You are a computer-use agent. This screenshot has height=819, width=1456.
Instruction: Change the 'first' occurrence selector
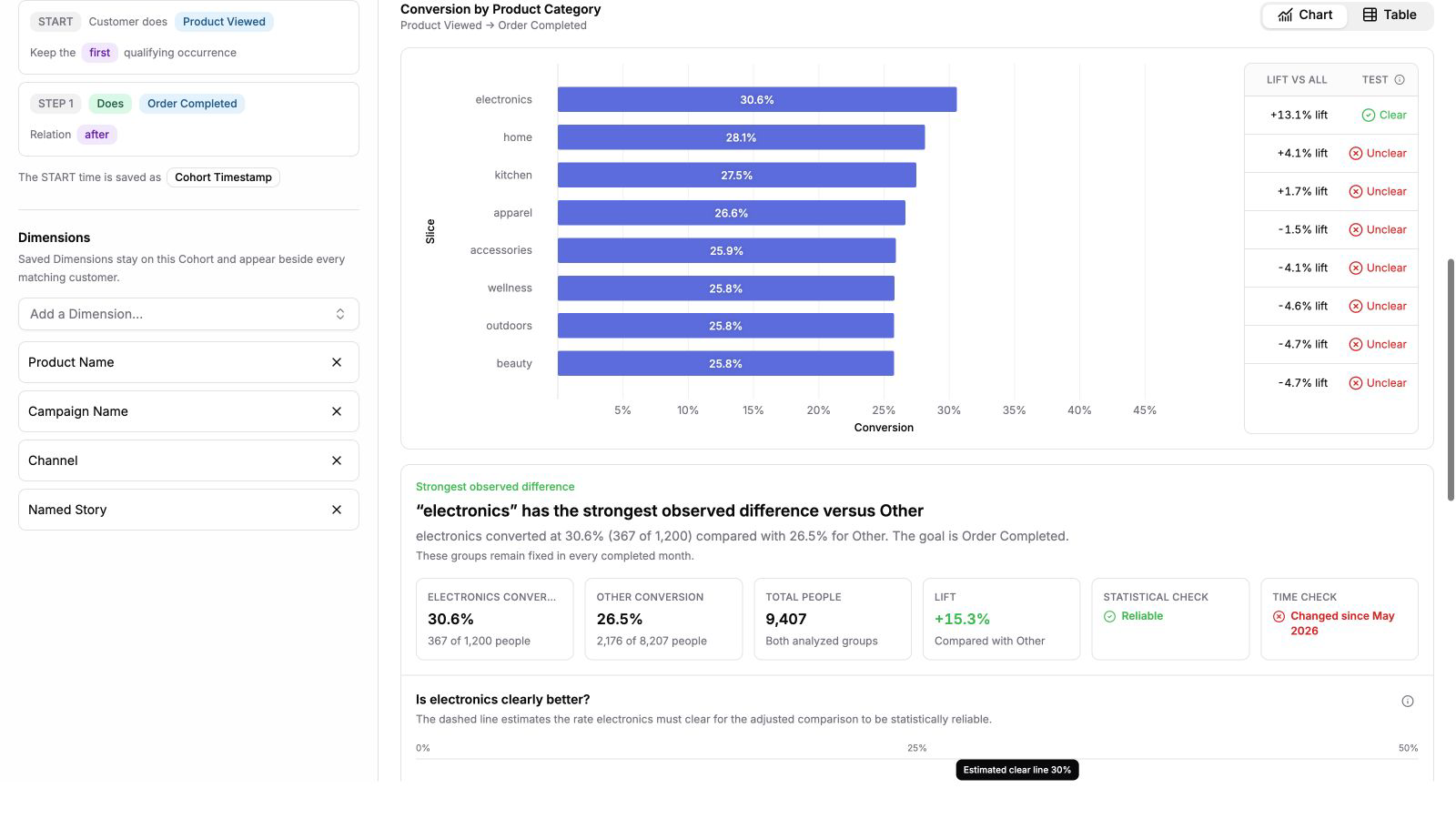(x=99, y=53)
